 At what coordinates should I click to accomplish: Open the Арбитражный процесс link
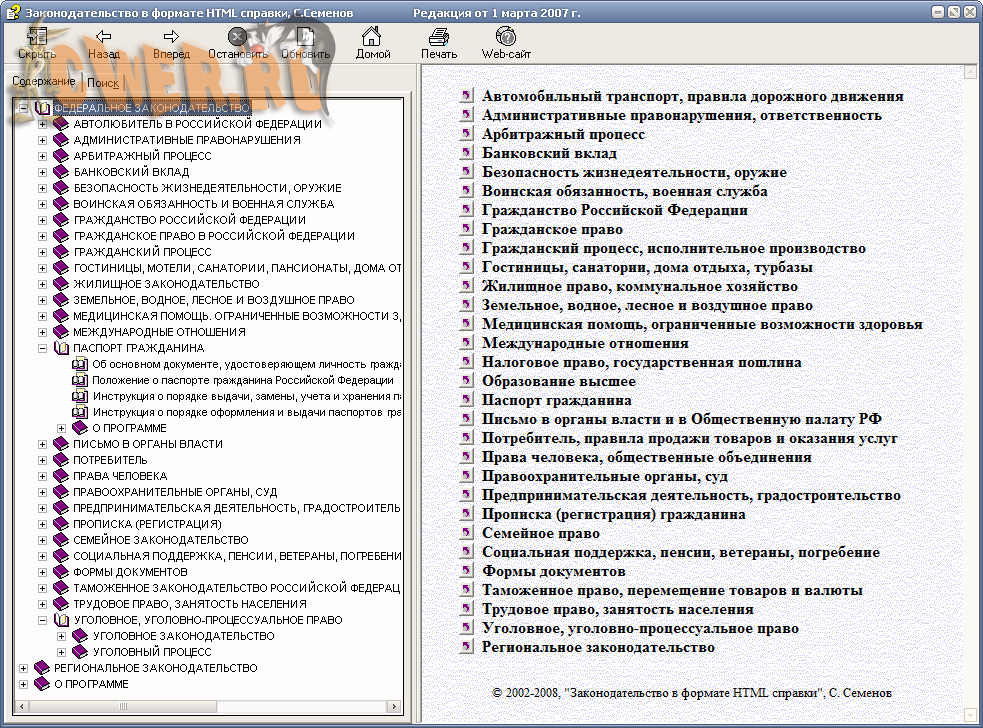pyautogui.click(x=563, y=135)
